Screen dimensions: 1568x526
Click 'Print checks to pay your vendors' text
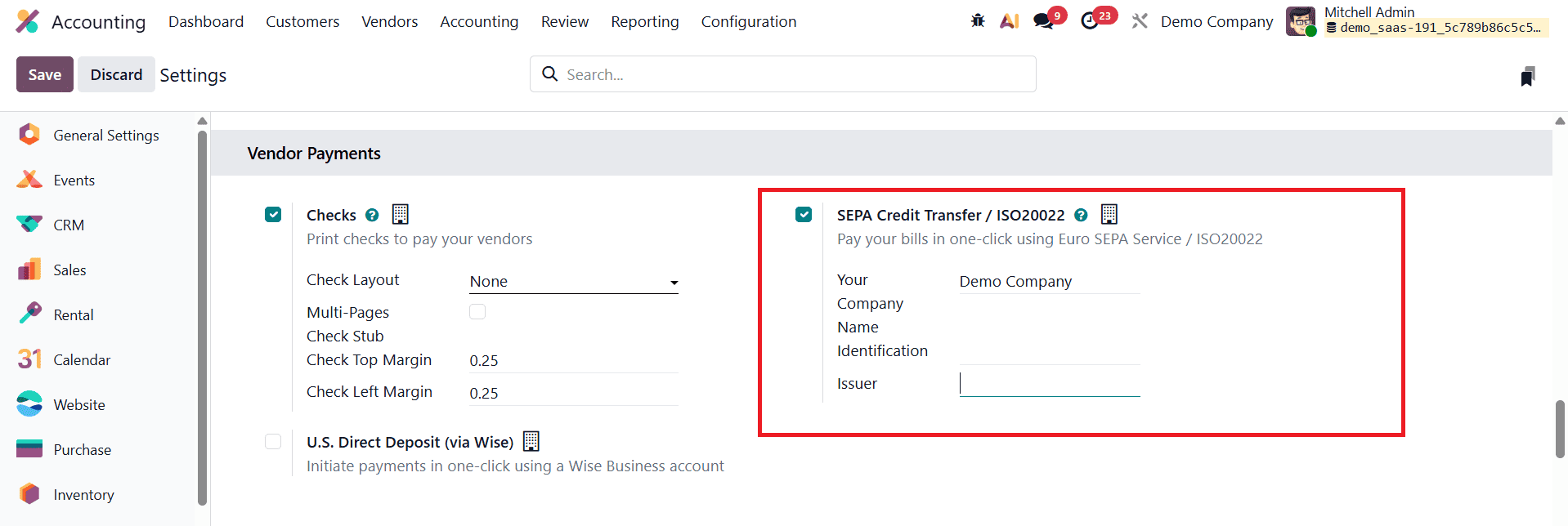pyautogui.click(x=419, y=239)
